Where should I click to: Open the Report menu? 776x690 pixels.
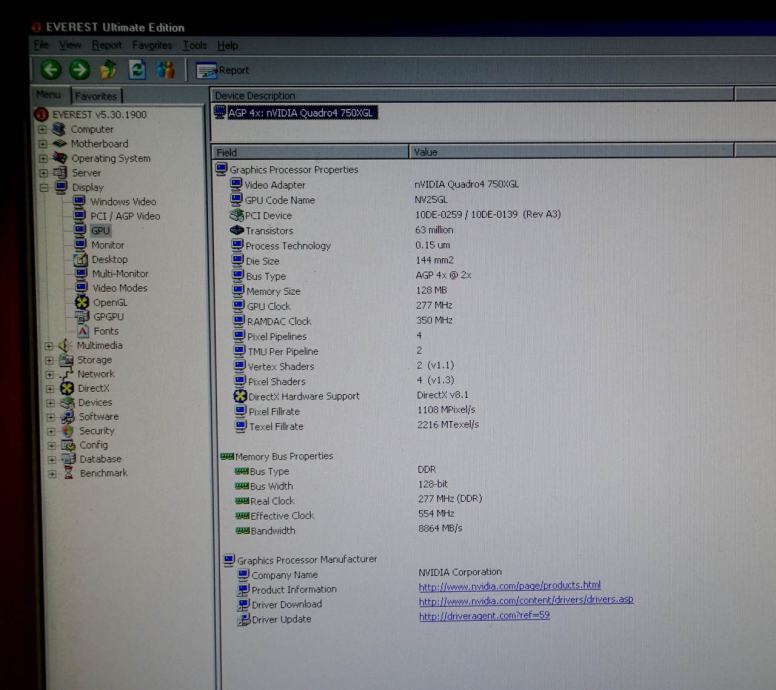click(106, 45)
